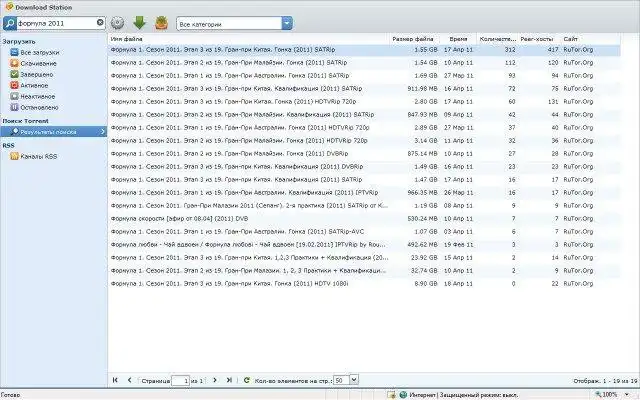Select row Гран-При Австралии. Гонка SATRip 1.69 GB
The width and height of the screenshot is (640, 400).
[364, 76]
